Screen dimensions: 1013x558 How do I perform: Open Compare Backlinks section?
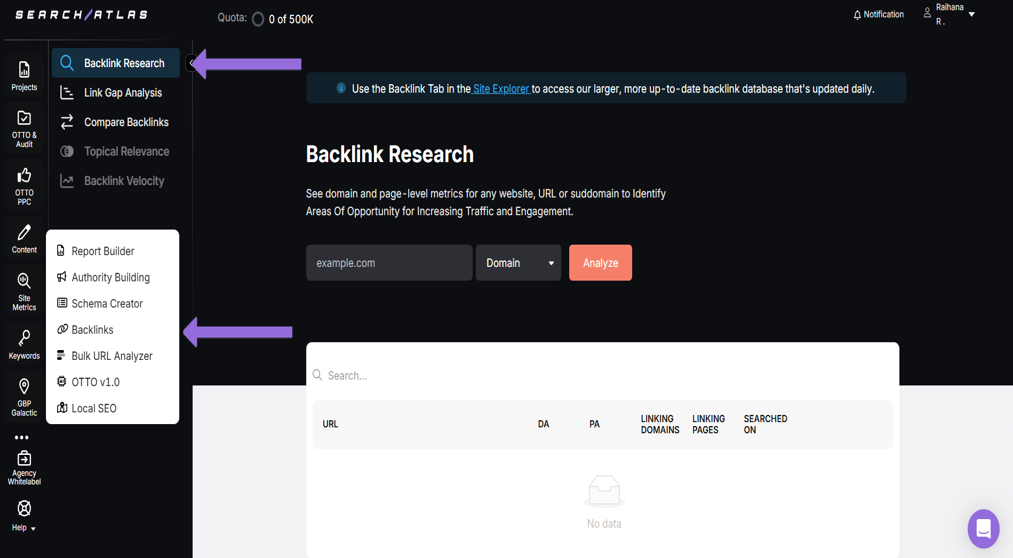click(126, 122)
